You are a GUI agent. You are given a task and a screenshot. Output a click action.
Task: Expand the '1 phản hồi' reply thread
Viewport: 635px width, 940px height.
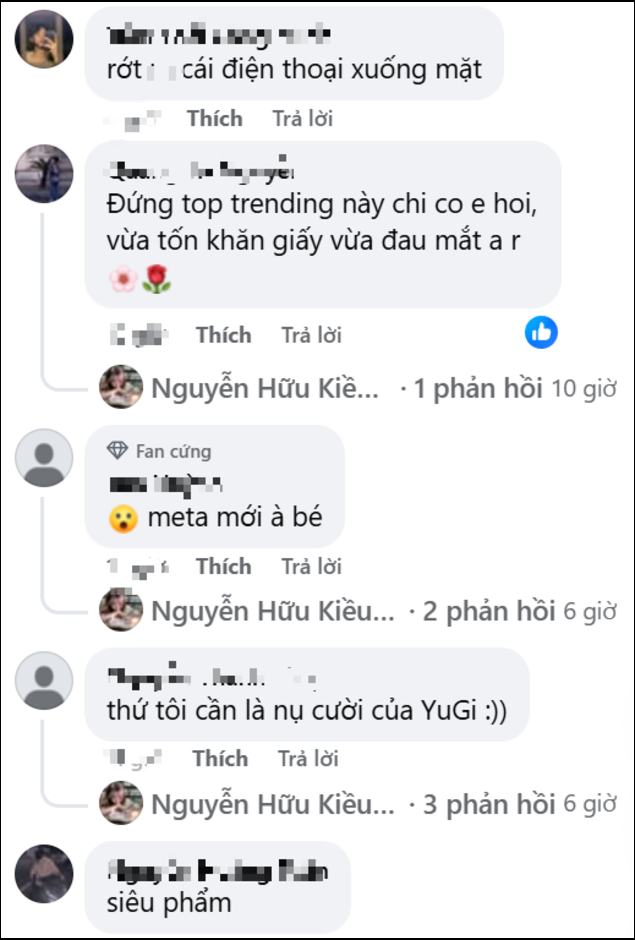coord(478,388)
